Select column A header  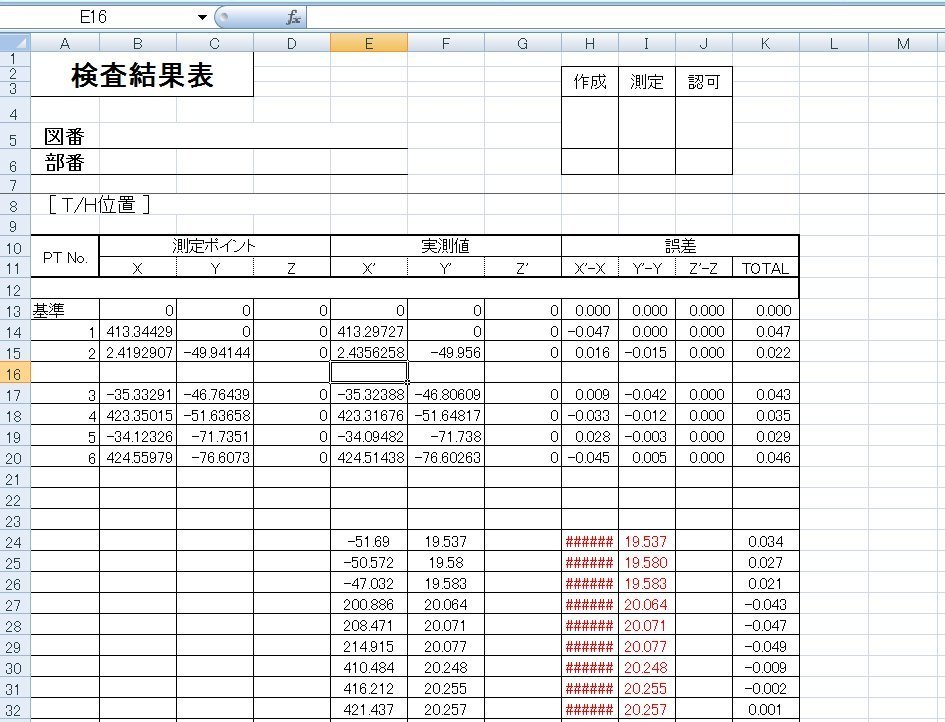65,42
